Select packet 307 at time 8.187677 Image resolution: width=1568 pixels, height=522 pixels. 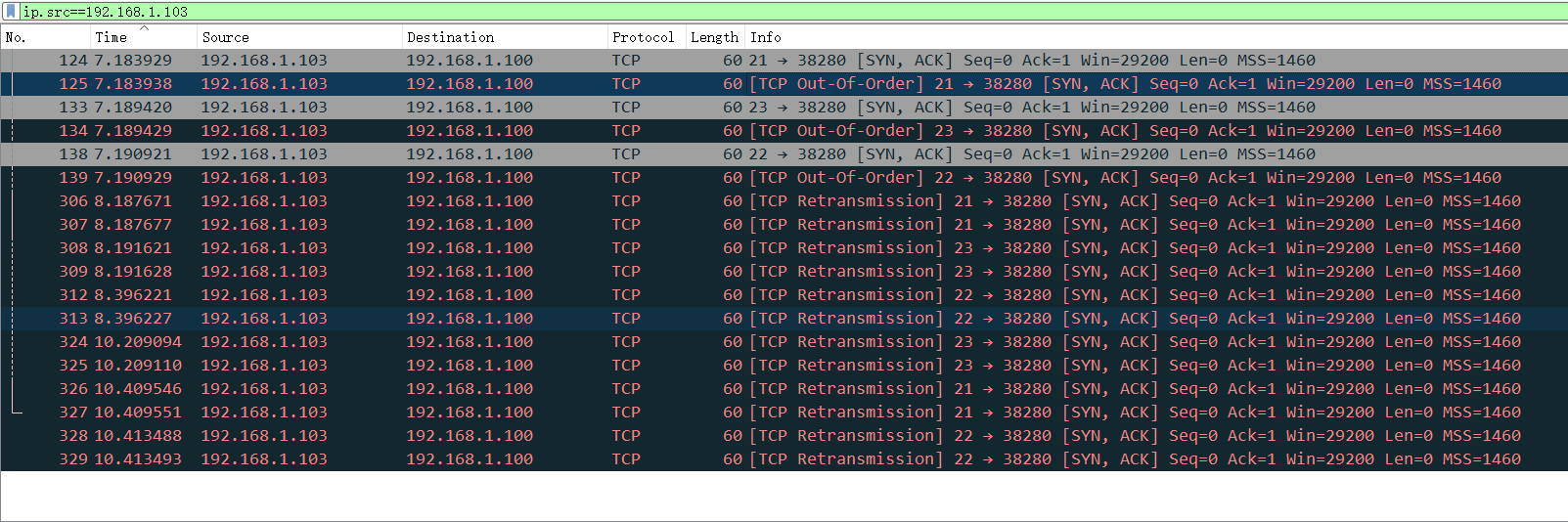tap(784, 225)
